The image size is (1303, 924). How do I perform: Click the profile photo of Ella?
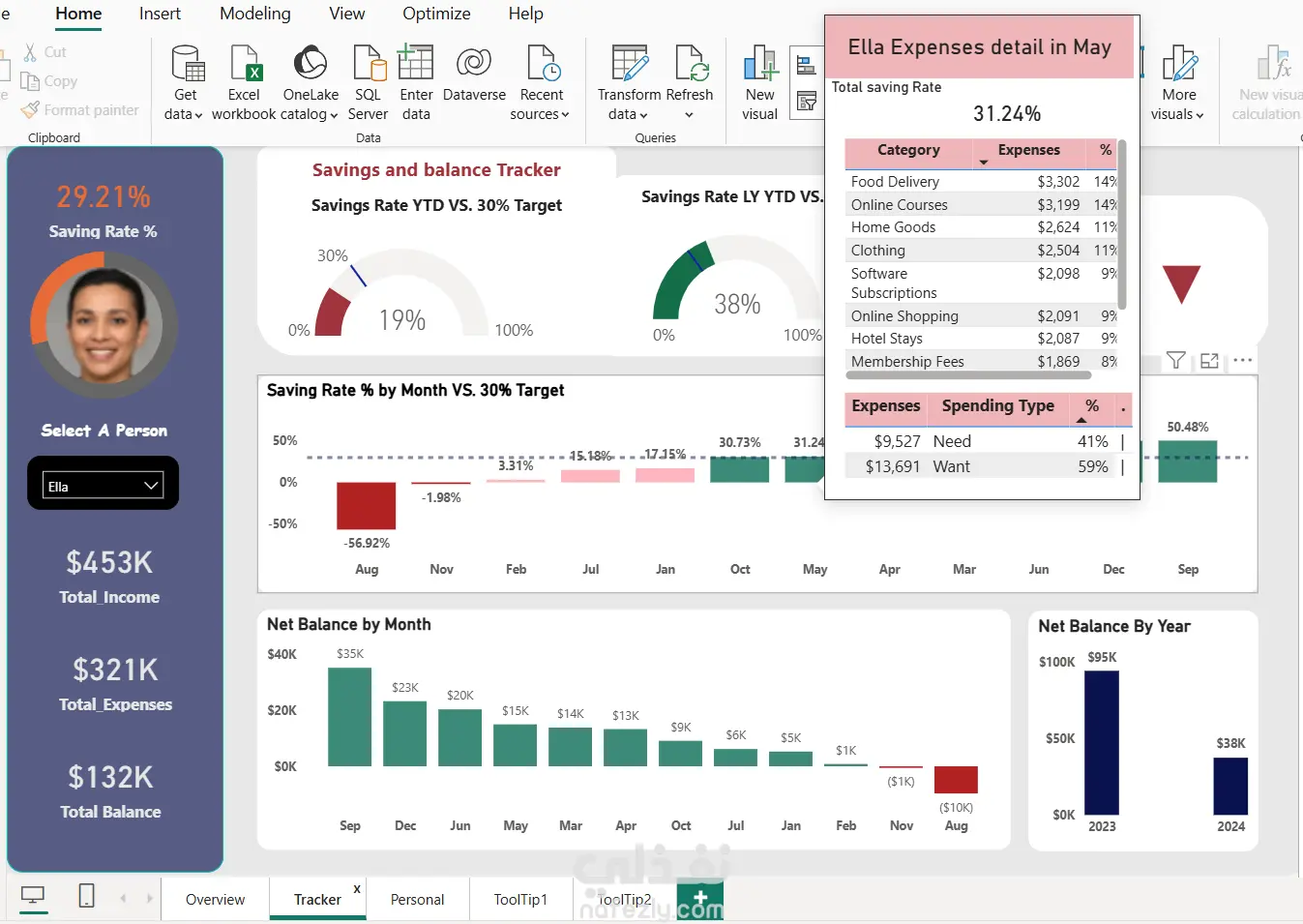(x=104, y=325)
